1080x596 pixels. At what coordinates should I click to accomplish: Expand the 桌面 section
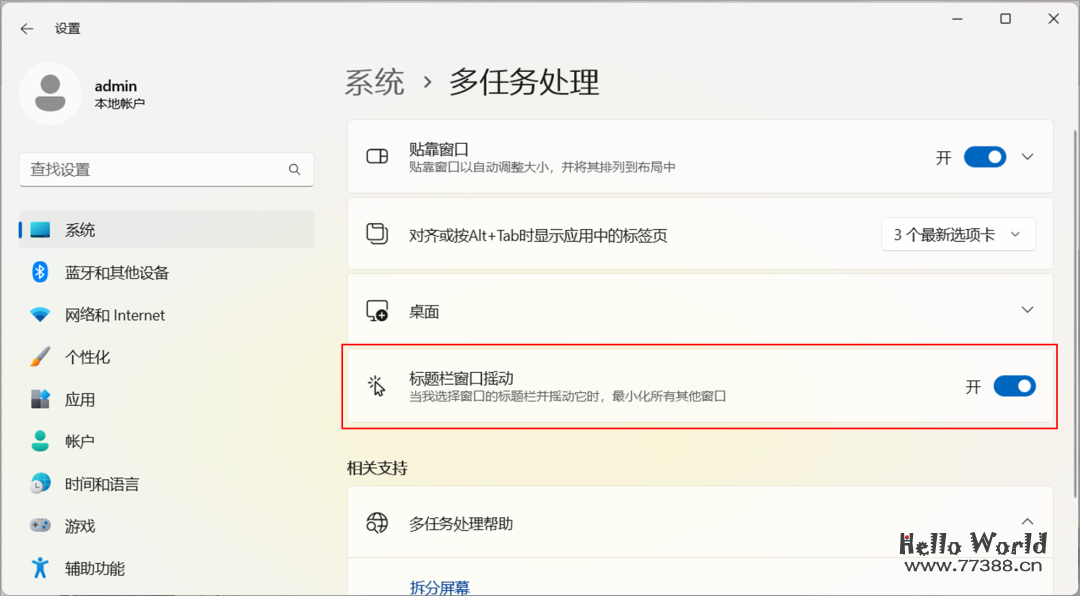(x=1027, y=309)
